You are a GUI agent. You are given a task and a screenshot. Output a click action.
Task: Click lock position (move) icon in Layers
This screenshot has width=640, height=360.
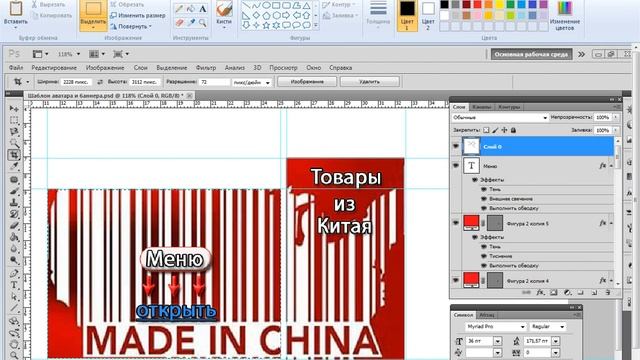pos(504,130)
